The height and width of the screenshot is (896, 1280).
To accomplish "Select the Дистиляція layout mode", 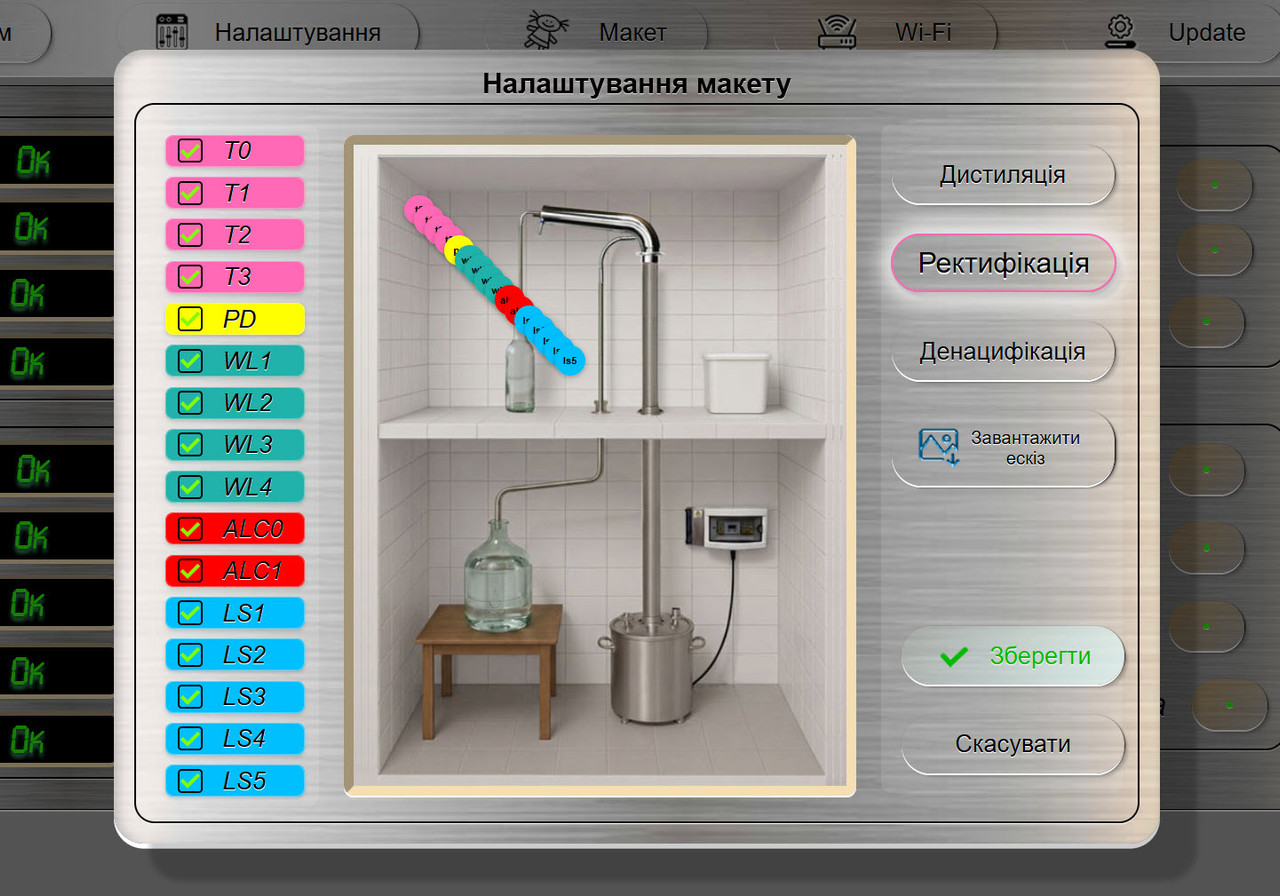I will (x=1003, y=175).
